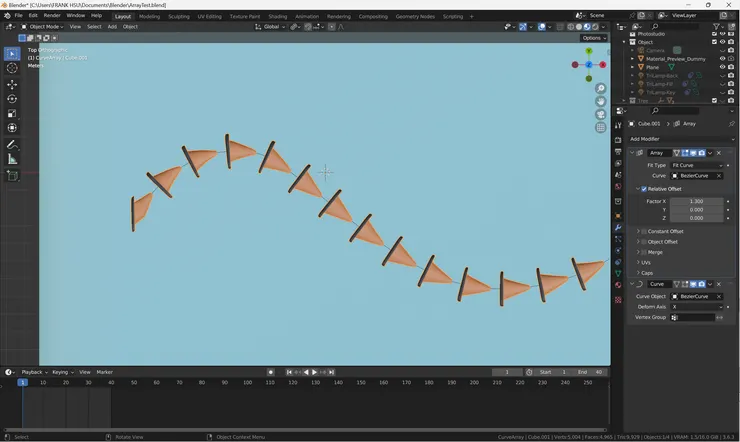740x442 pixels.
Task: Click the hand pan view icon
Action: tap(600, 101)
